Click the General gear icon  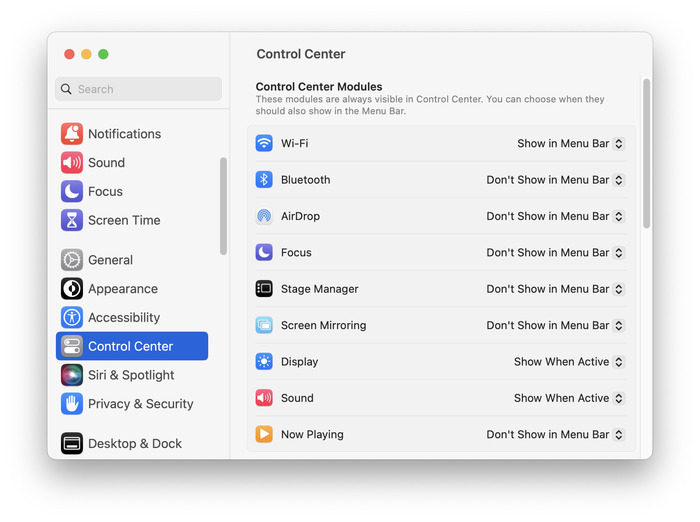pos(71,260)
